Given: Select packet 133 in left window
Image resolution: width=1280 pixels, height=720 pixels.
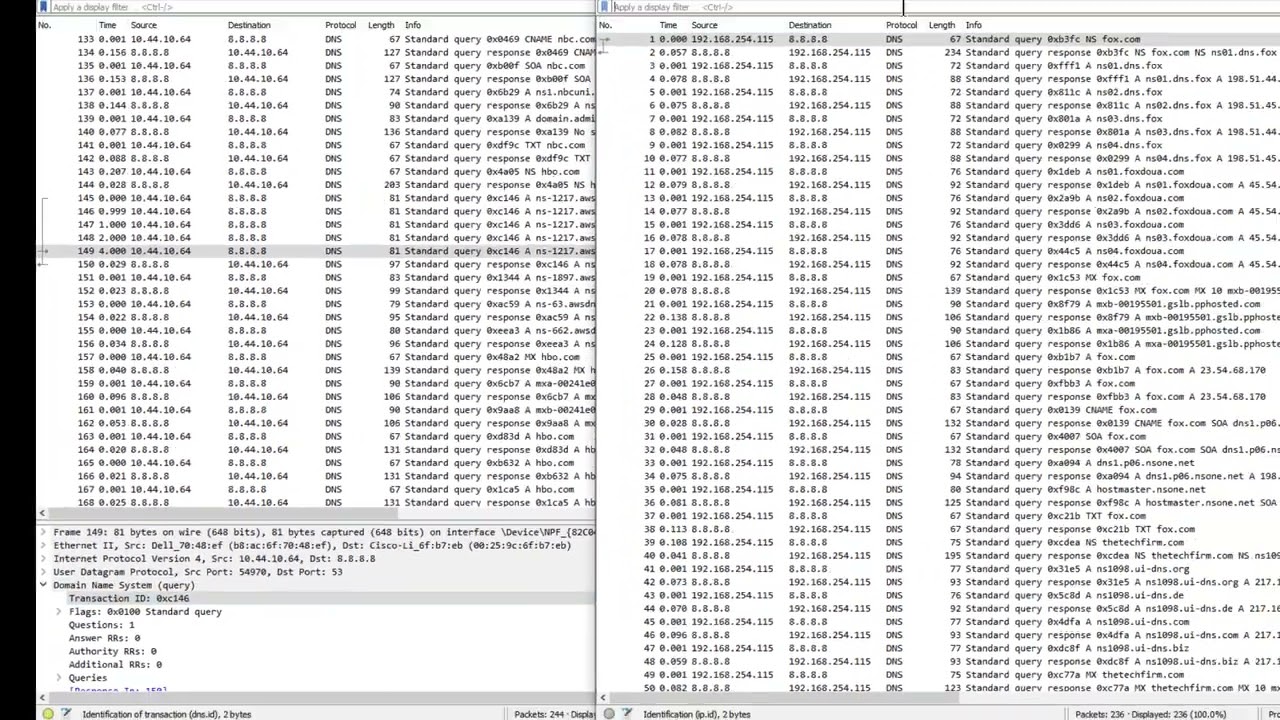Looking at the screenshot, I should pos(316,39).
